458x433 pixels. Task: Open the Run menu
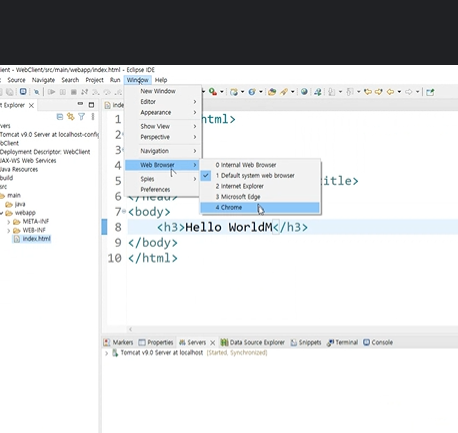tap(115, 80)
